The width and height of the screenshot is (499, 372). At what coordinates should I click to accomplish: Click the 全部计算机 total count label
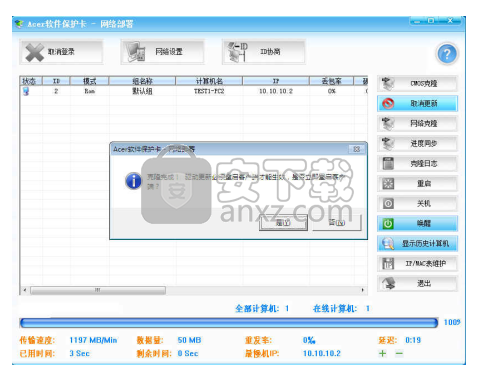(257, 309)
